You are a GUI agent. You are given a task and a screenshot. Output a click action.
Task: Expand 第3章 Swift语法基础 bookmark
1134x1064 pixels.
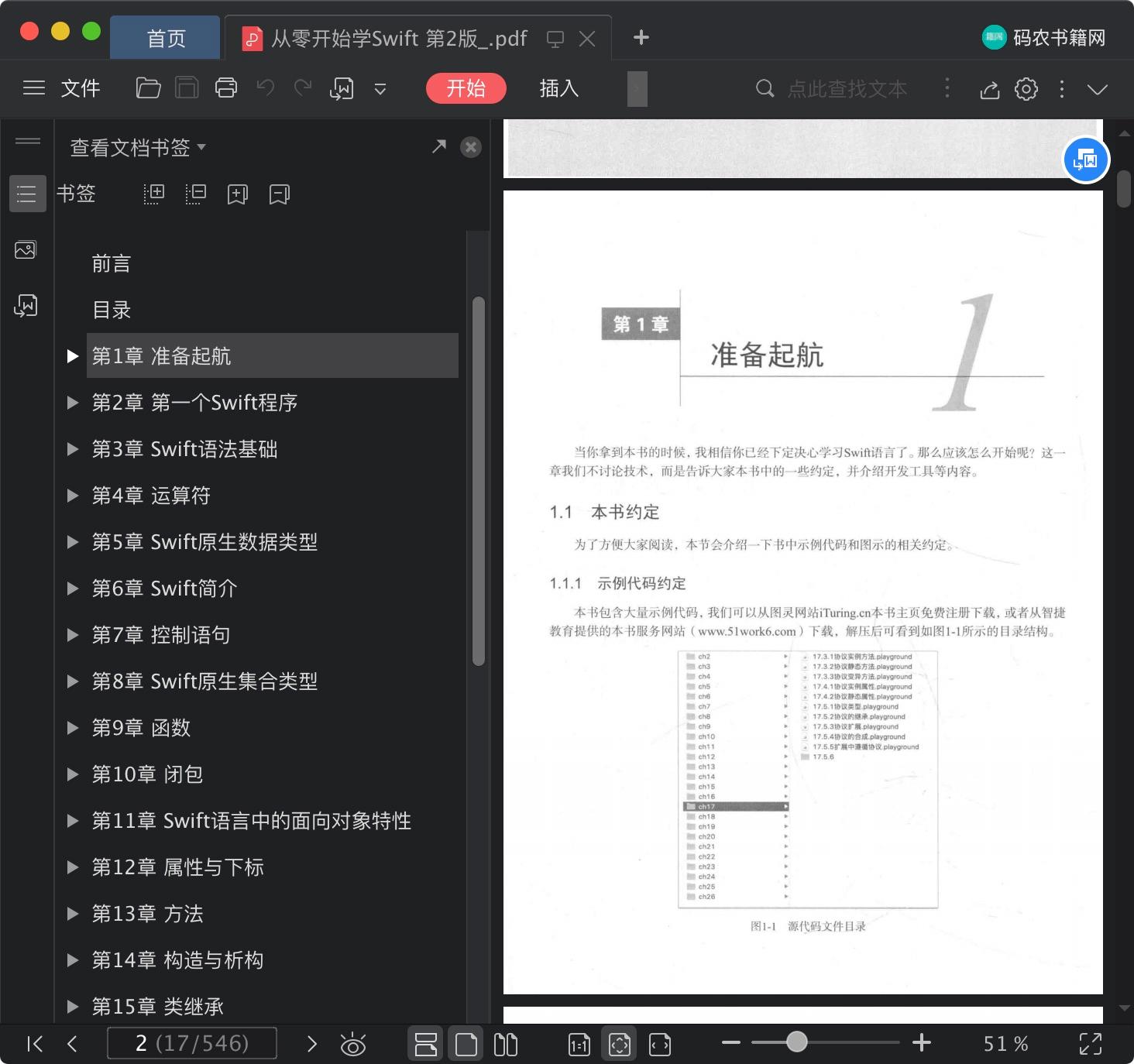pyautogui.click(x=73, y=449)
